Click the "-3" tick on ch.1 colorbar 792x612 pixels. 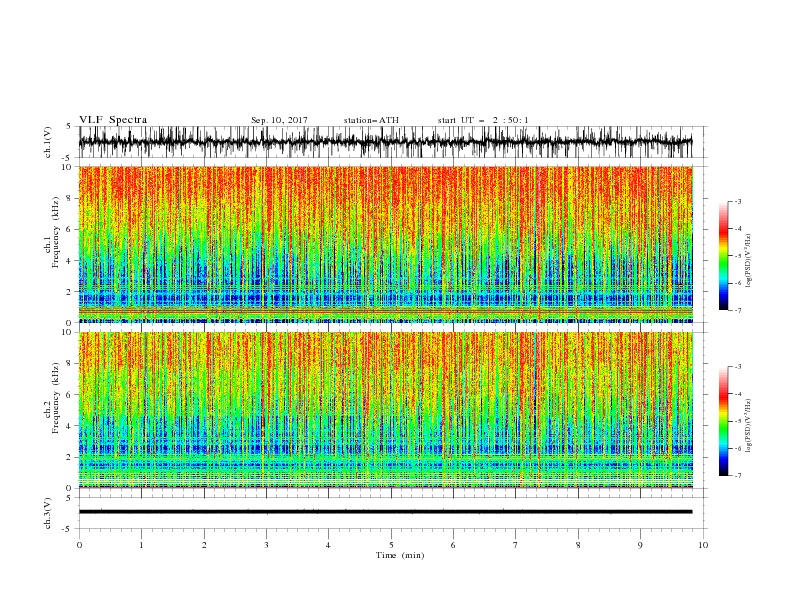click(x=738, y=201)
